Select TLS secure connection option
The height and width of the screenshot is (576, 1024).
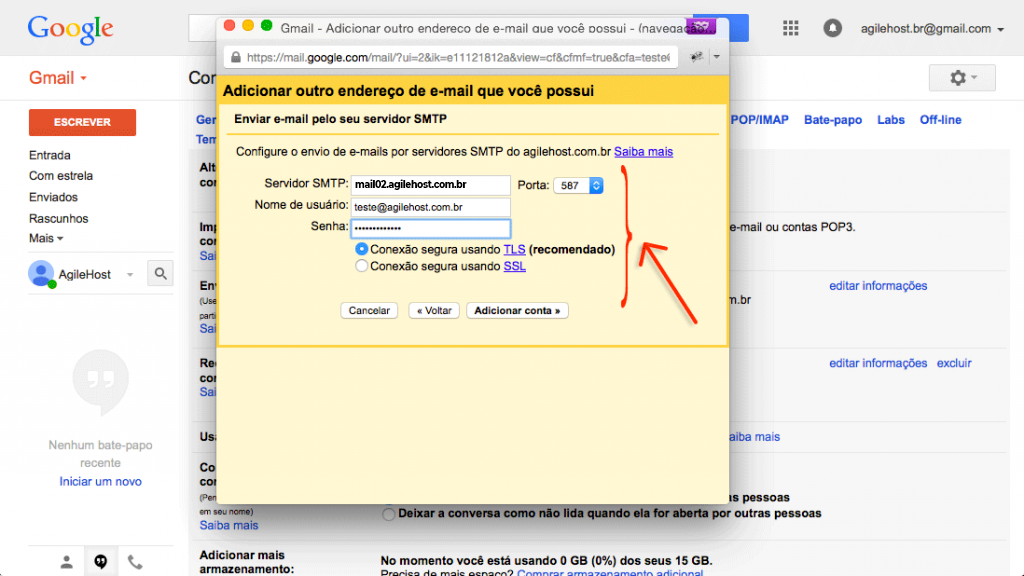tap(361, 249)
